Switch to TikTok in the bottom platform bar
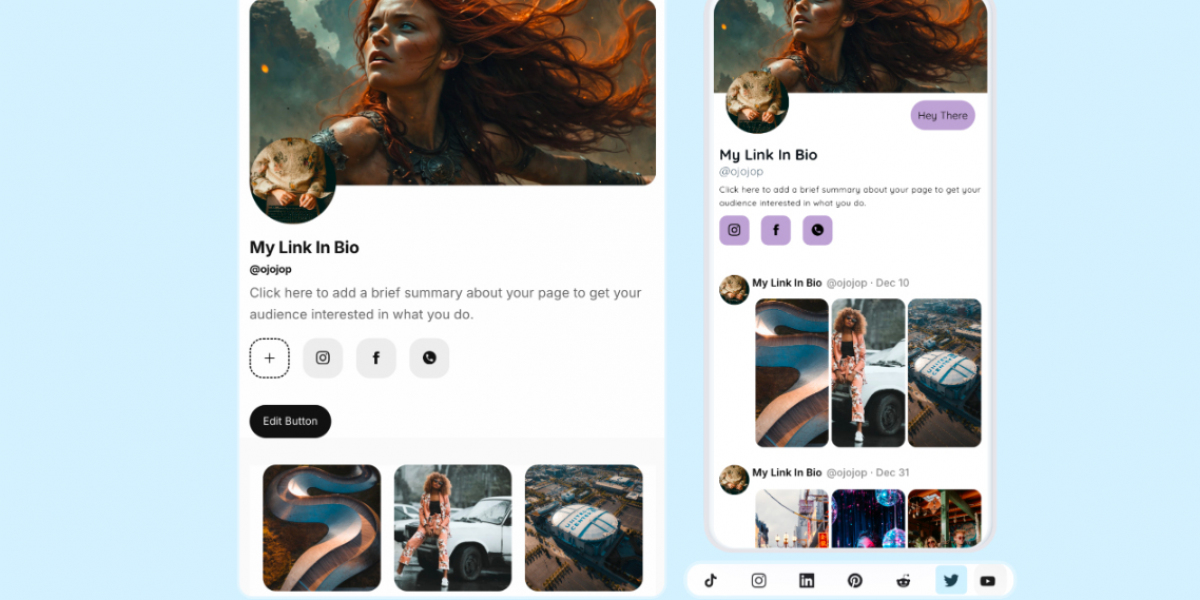Viewport: 1200px width, 600px height. [711, 581]
